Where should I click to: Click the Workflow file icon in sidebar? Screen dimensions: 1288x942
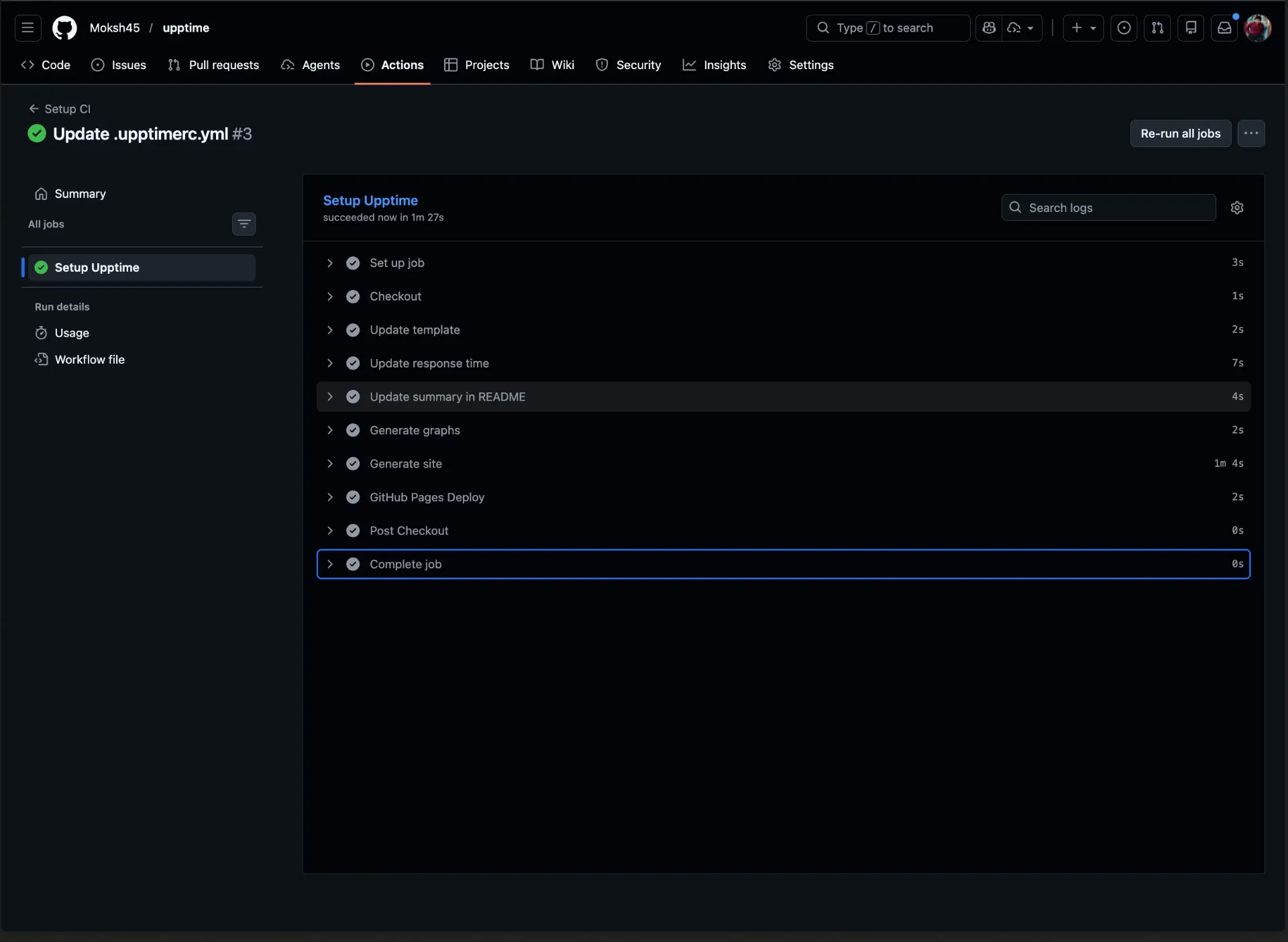point(41,359)
